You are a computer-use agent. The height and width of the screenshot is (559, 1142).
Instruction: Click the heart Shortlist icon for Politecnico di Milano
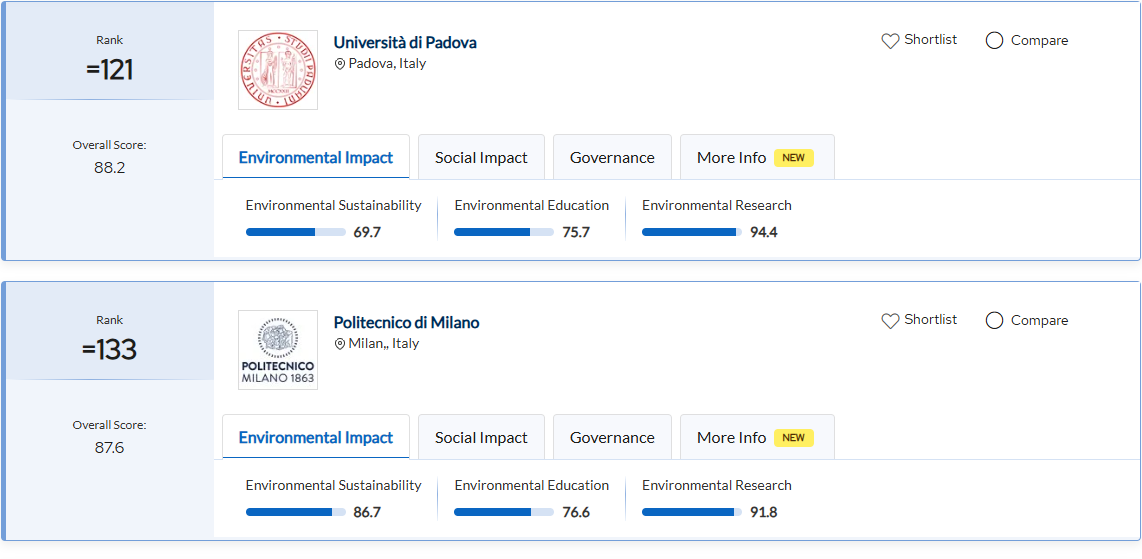(890, 321)
